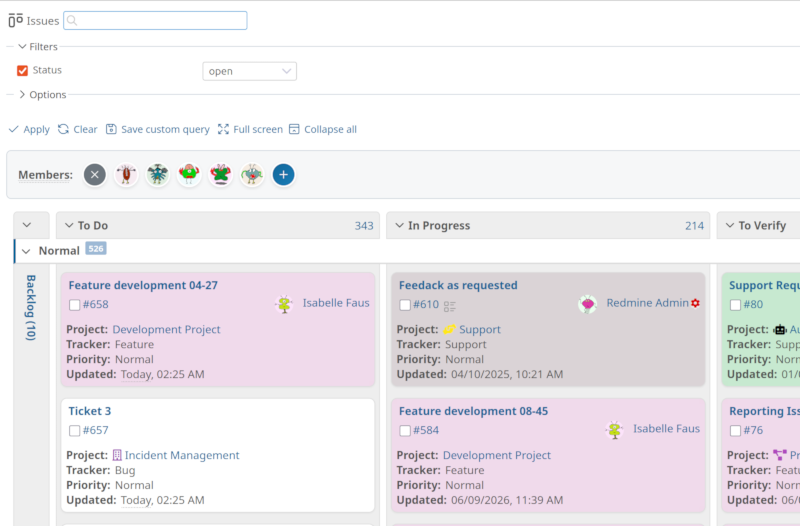Collapse the Normal swimlane group
The image size is (800, 526).
[x=27, y=251]
